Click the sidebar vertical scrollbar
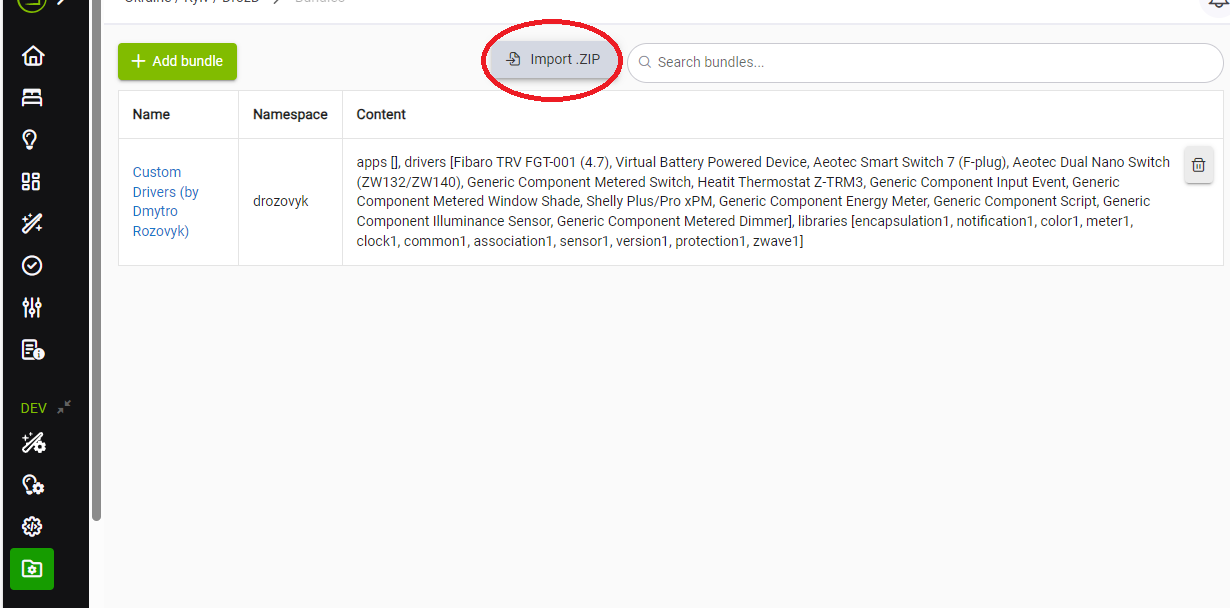 (x=97, y=260)
